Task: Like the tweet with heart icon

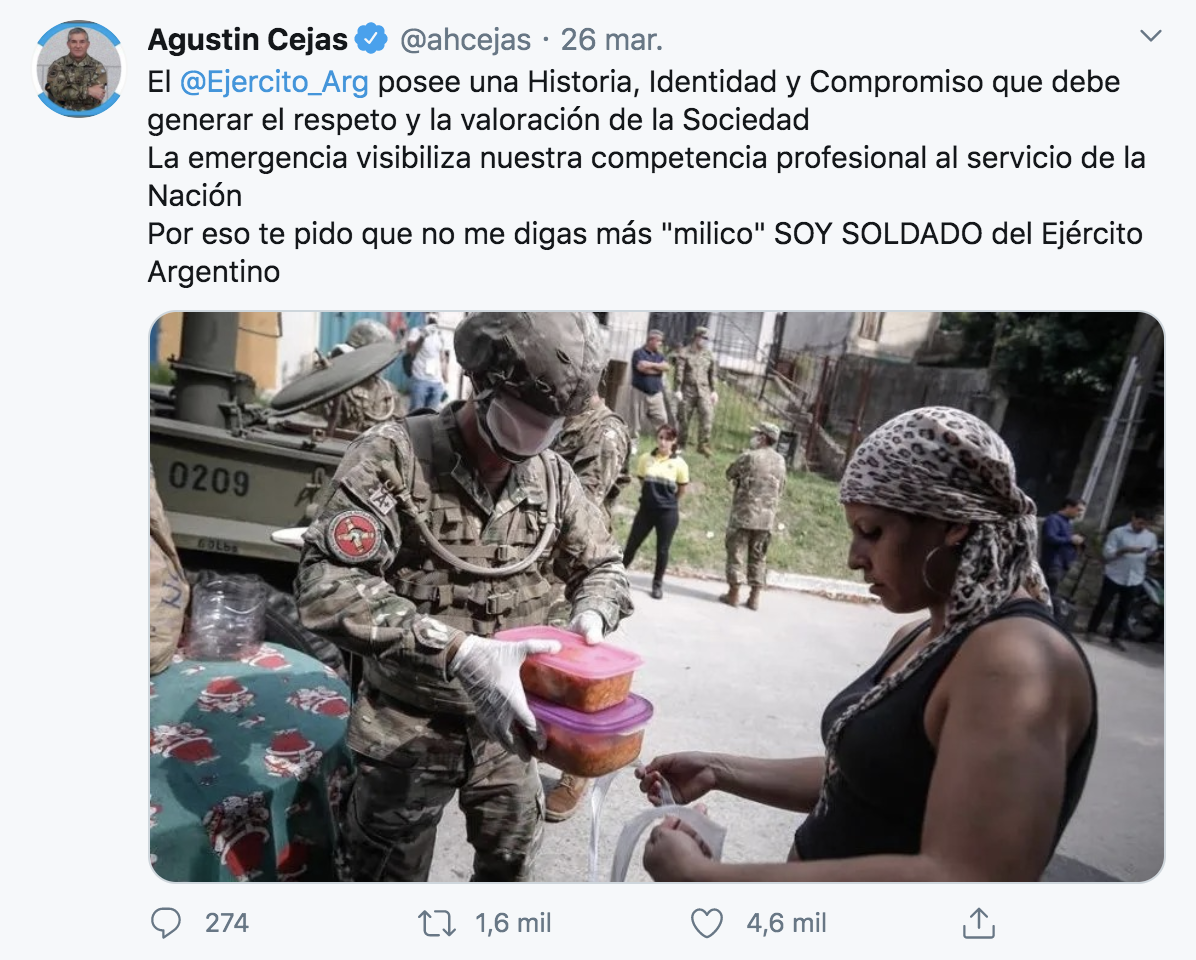Action: (x=706, y=923)
